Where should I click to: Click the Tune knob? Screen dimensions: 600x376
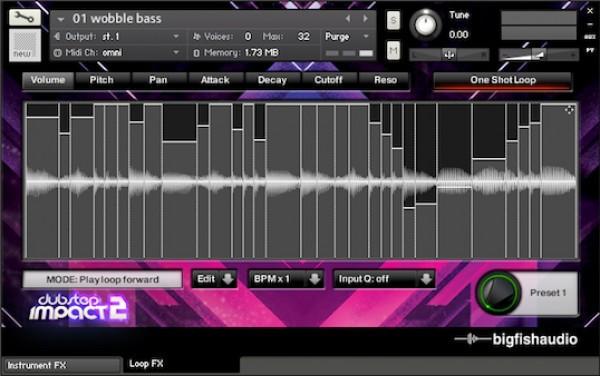tap(426, 24)
